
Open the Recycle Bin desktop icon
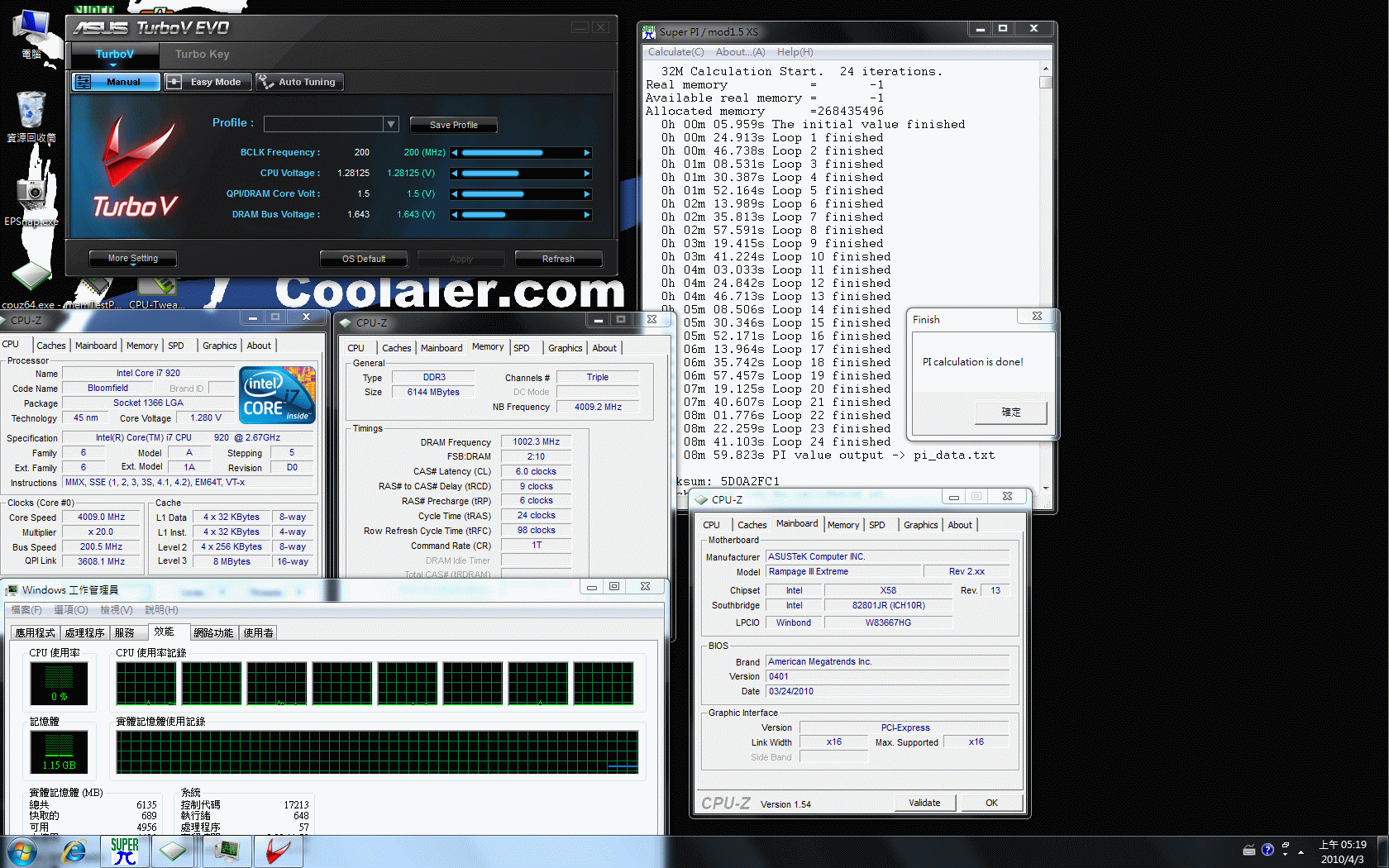(x=31, y=117)
